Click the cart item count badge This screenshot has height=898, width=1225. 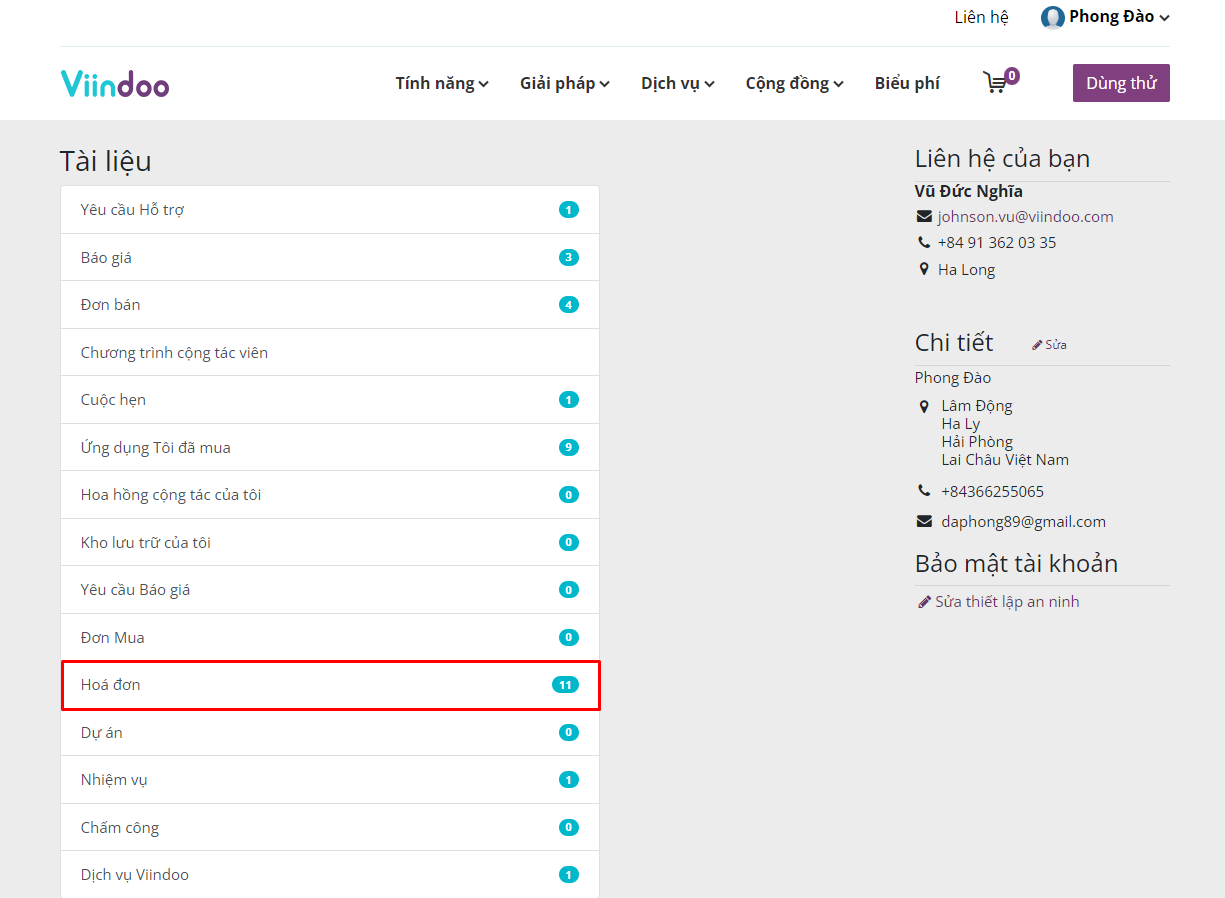pos(1012,76)
